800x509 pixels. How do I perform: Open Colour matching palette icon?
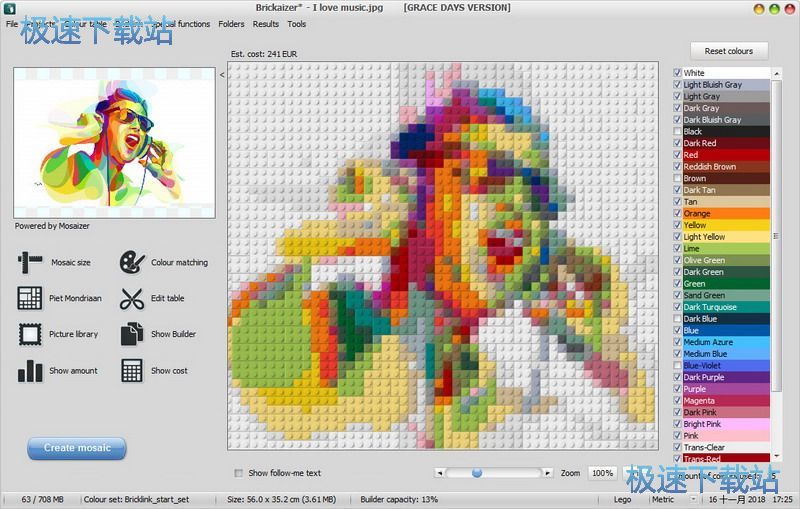click(132, 263)
